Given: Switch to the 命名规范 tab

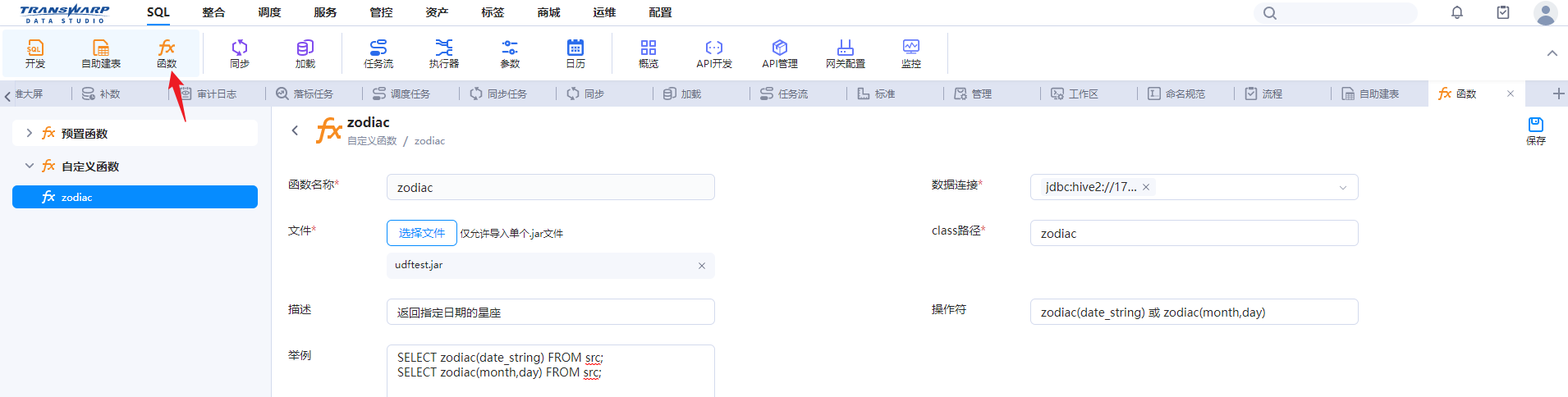Looking at the screenshot, I should coord(1176,94).
